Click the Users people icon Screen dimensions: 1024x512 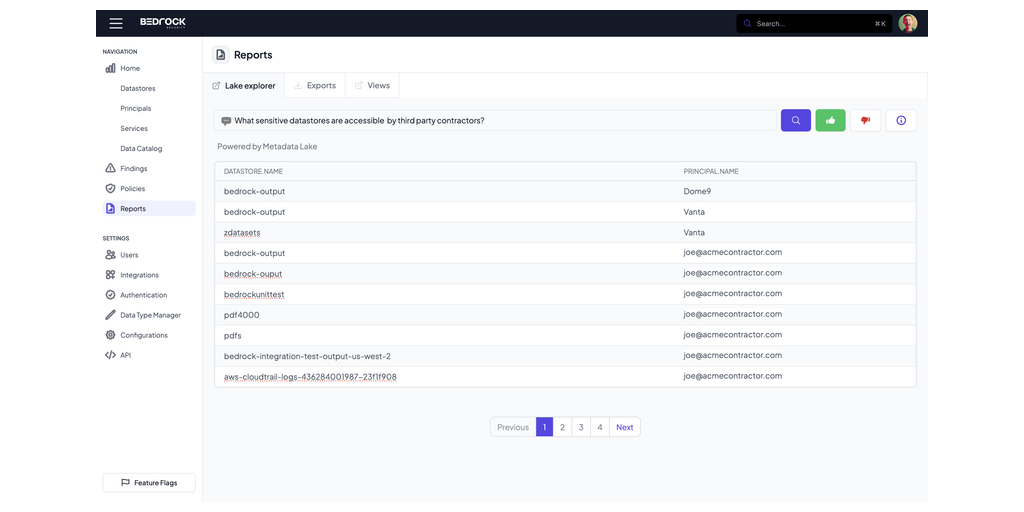[x=110, y=255]
